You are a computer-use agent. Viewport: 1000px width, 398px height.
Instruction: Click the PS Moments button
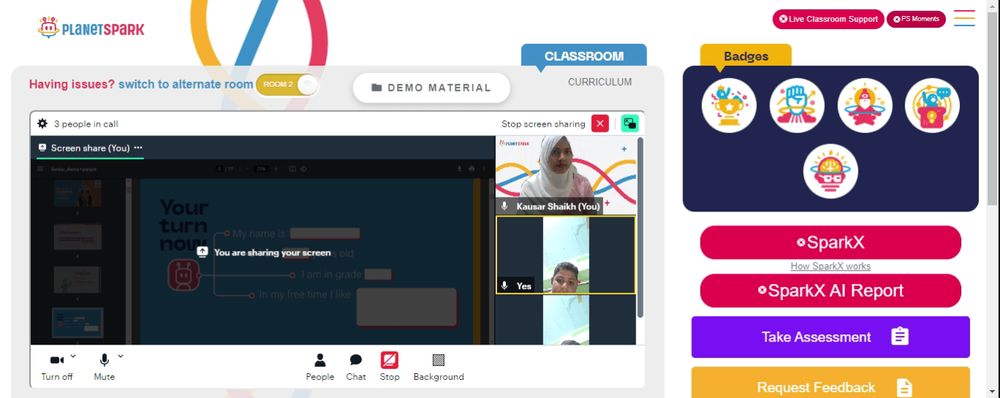(x=916, y=19)
